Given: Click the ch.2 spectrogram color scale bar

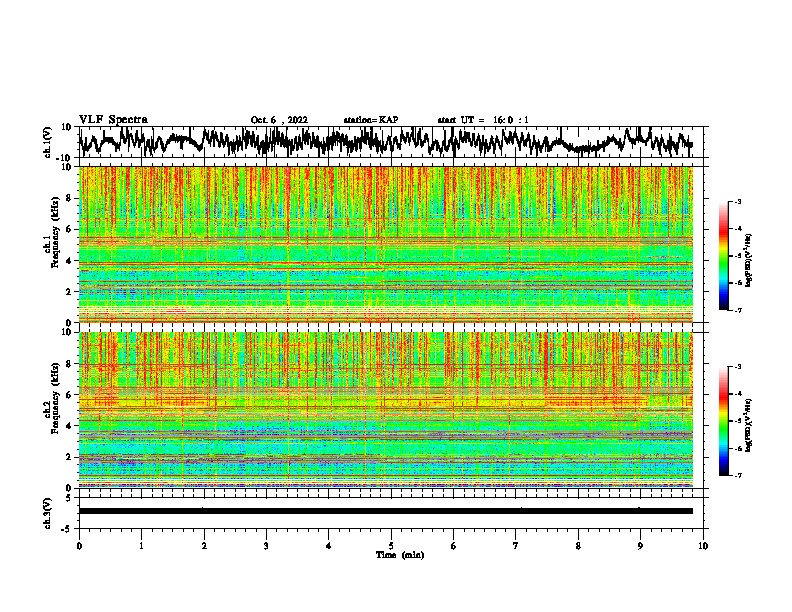Looking at the screenshot, I should [724, 421].
